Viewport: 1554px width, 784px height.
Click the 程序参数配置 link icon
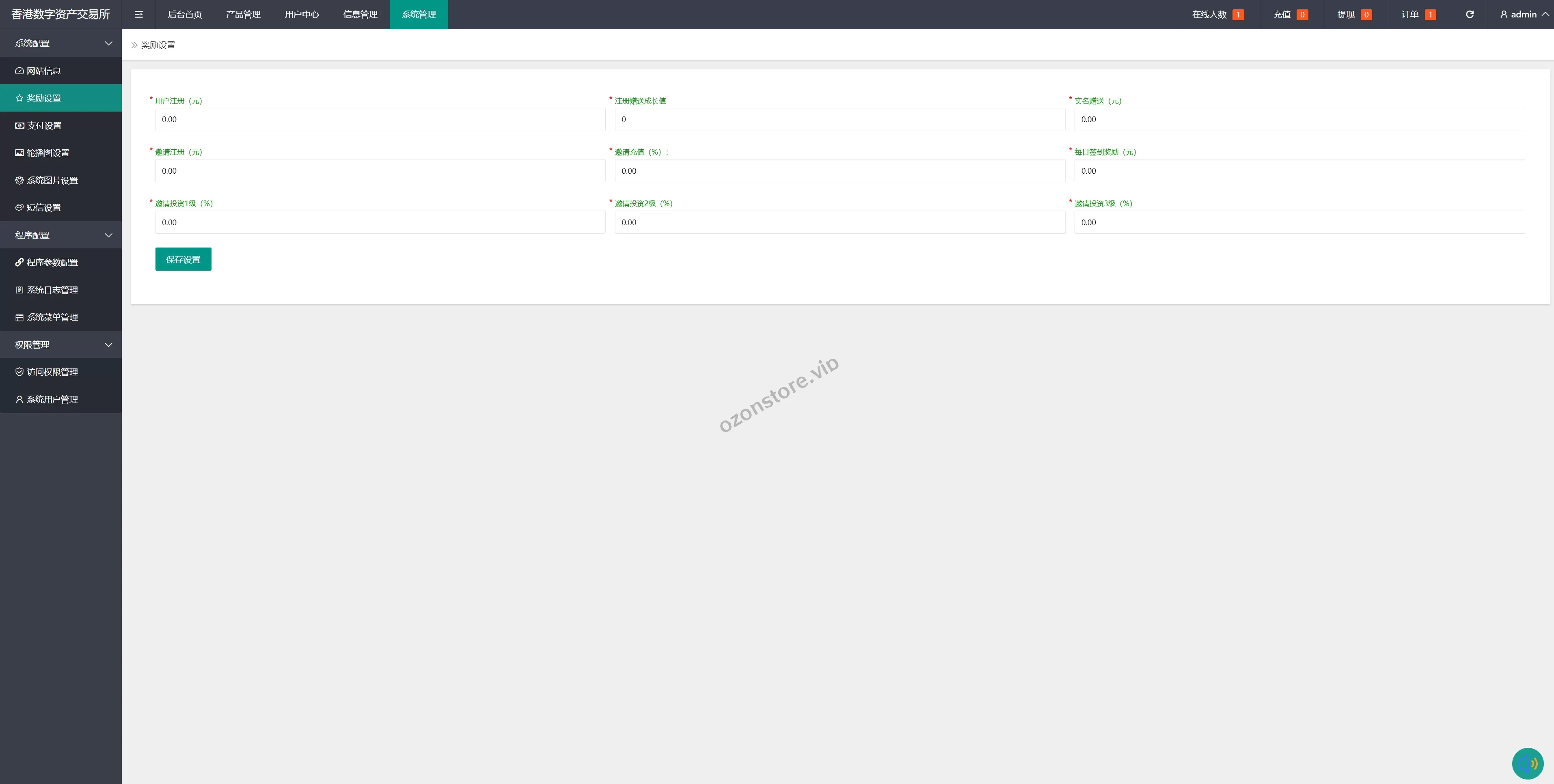coord(19,262)
